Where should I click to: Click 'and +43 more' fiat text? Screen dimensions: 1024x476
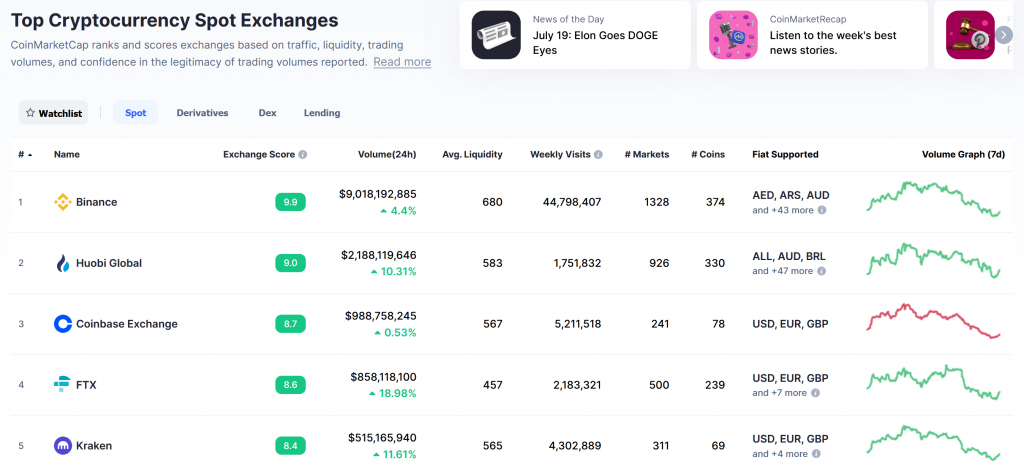(783, 210)
